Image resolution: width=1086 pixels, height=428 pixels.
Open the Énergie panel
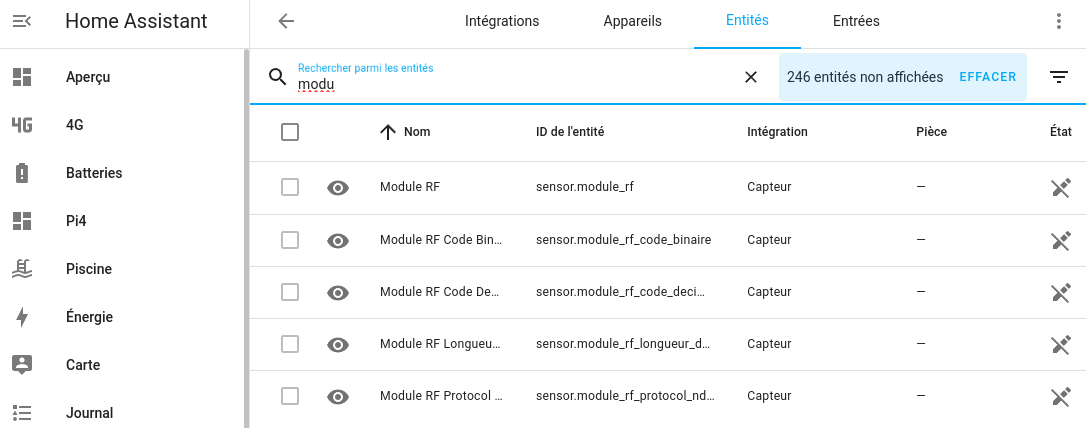click(123, 317)
